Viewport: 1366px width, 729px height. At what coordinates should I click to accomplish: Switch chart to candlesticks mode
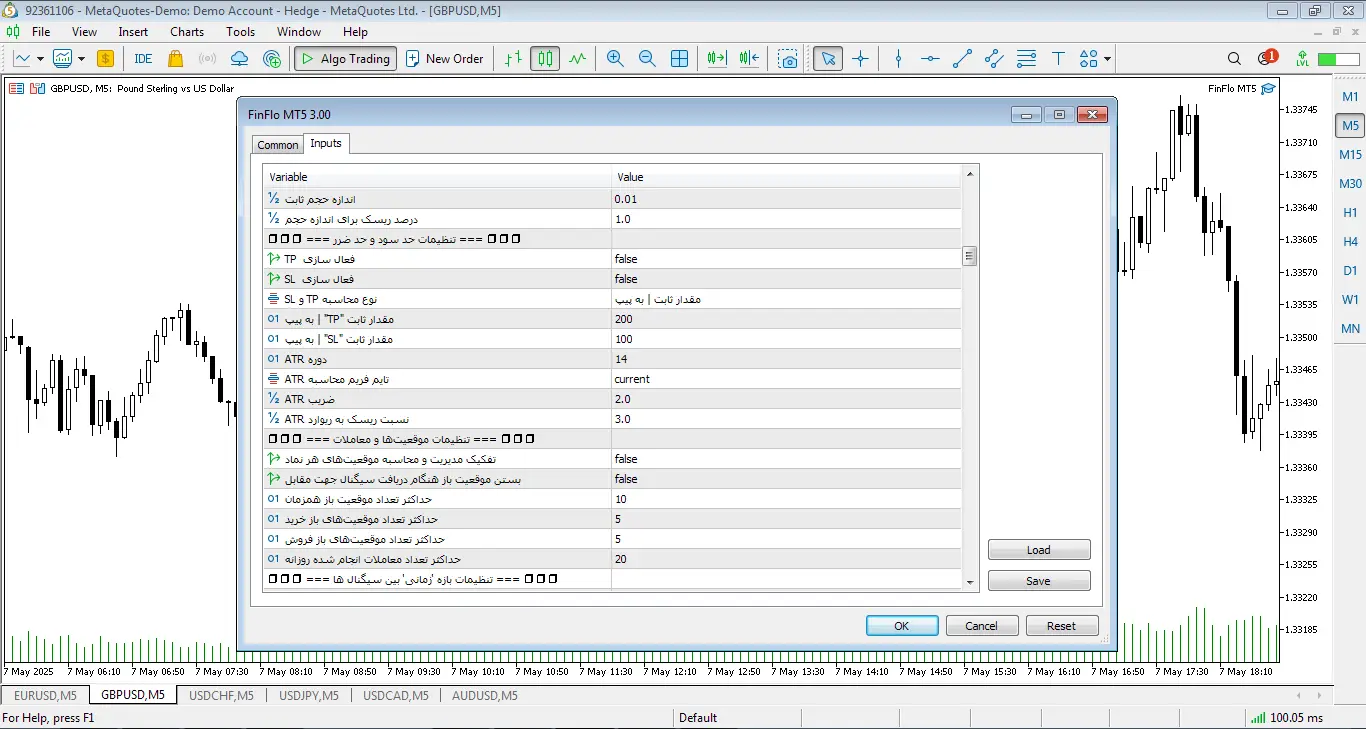click(x=545, y=59)
